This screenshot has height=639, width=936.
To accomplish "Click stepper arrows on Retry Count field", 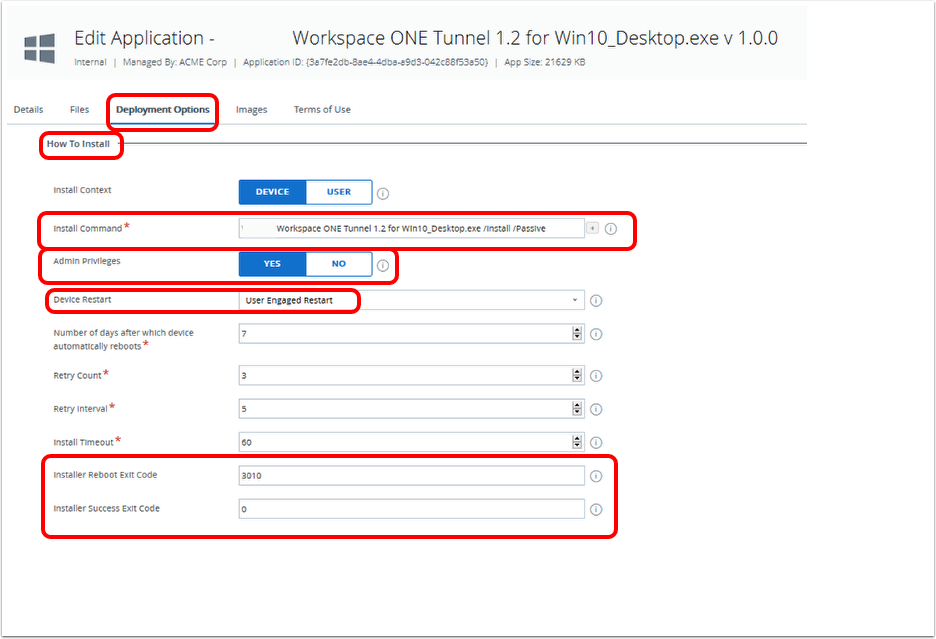I will click(576, 376).
